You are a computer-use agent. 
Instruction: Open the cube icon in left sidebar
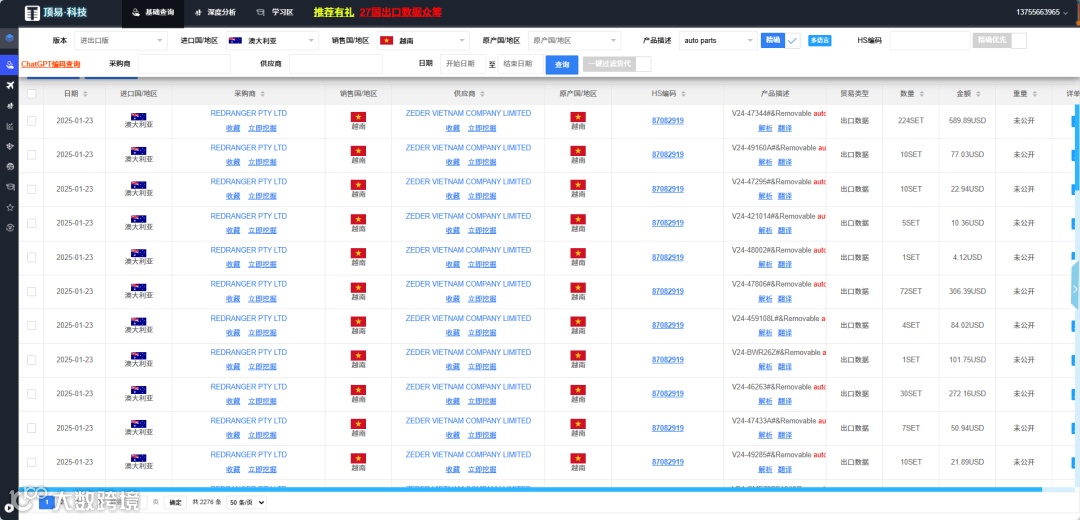click(9, 38)
